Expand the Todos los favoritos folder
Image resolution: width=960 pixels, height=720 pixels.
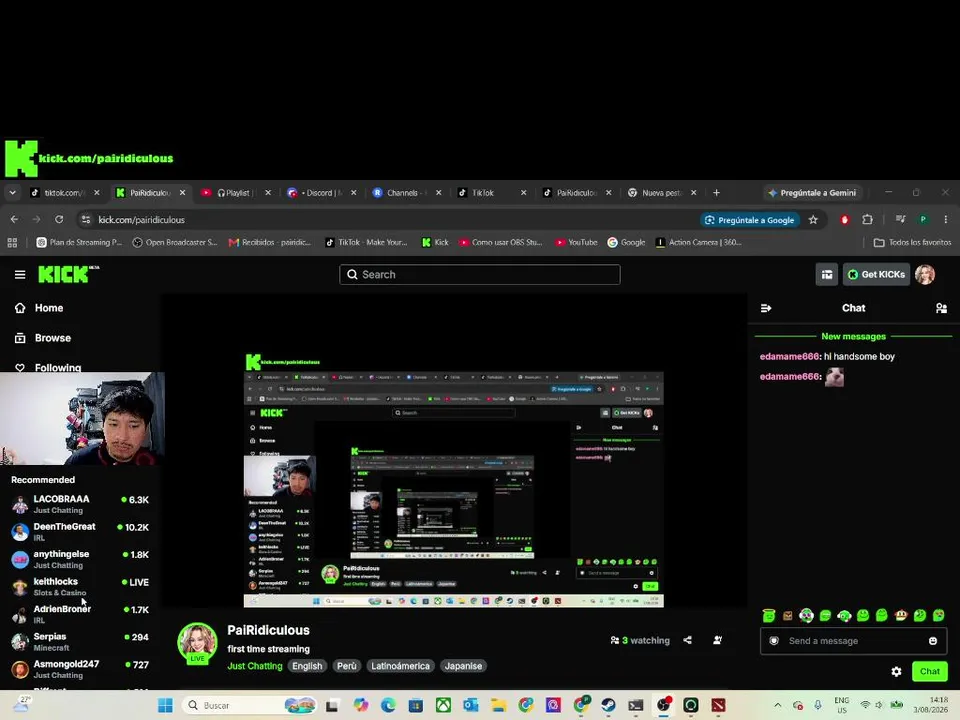[912, 242]
